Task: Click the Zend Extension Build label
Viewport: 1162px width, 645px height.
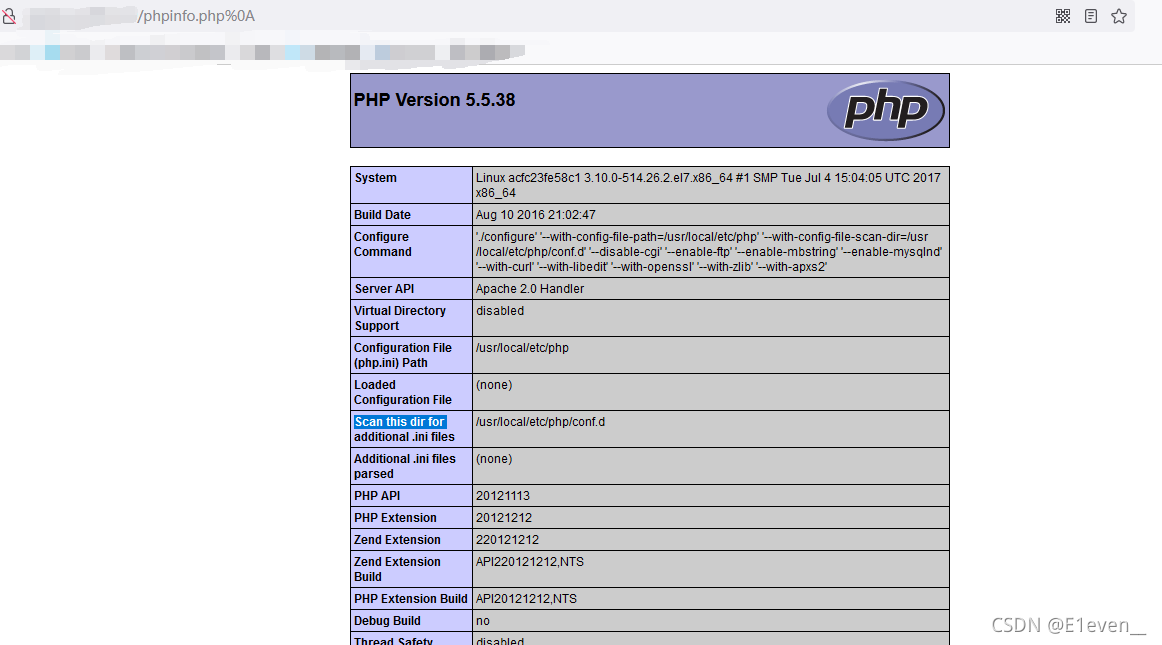Action: tap(397, 571)
